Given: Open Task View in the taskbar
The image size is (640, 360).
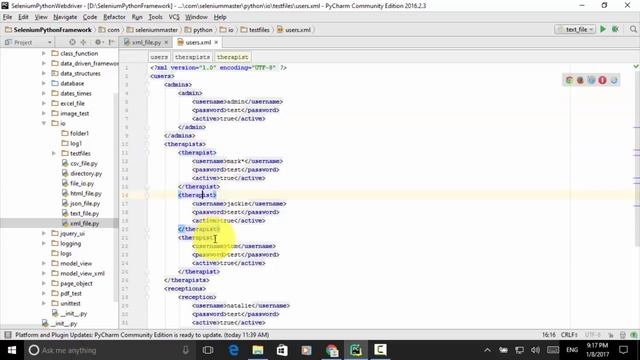Looking at the screenshot, I should 208,350.
